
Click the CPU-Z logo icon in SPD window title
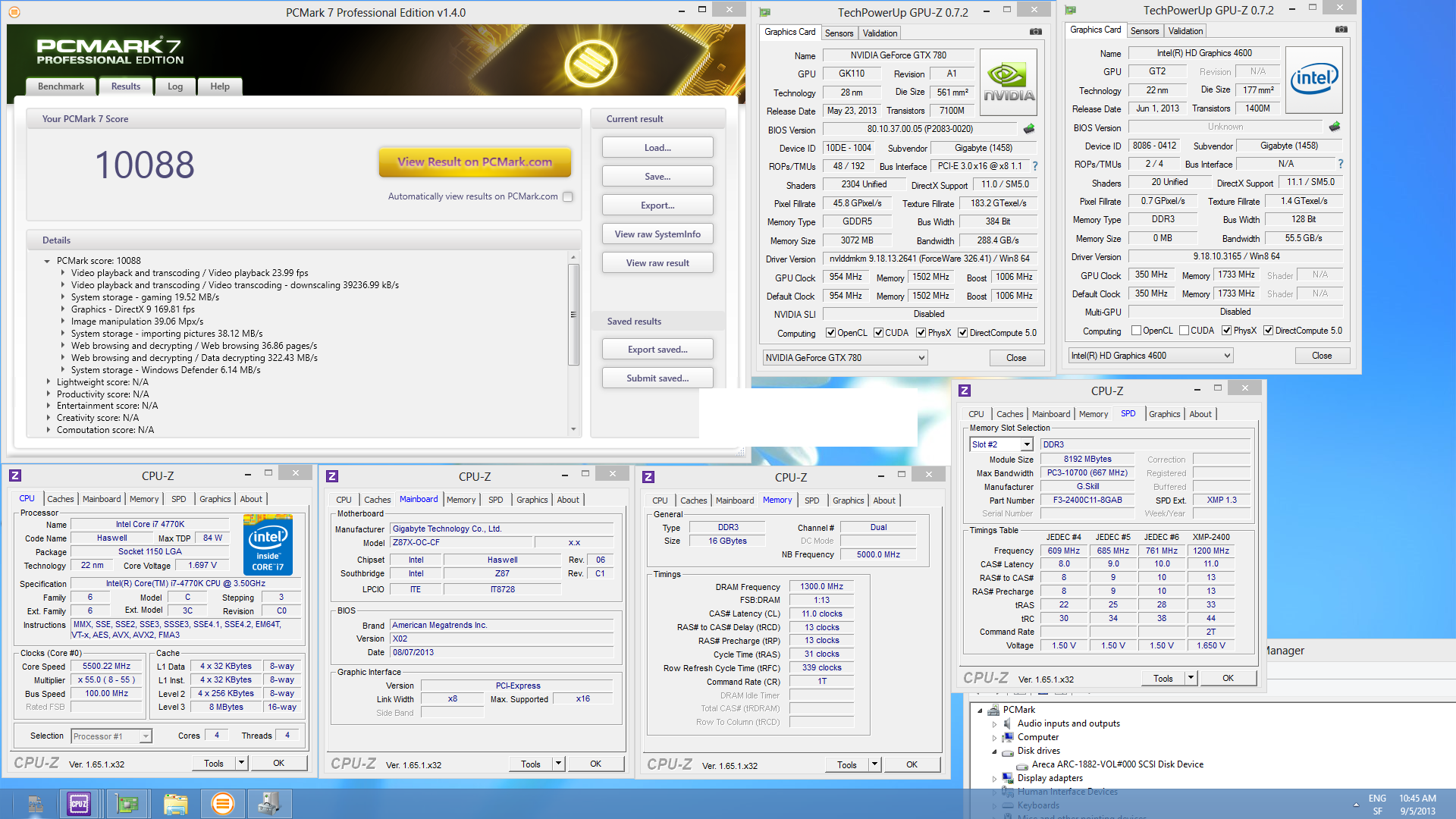(x=965, y=391)
